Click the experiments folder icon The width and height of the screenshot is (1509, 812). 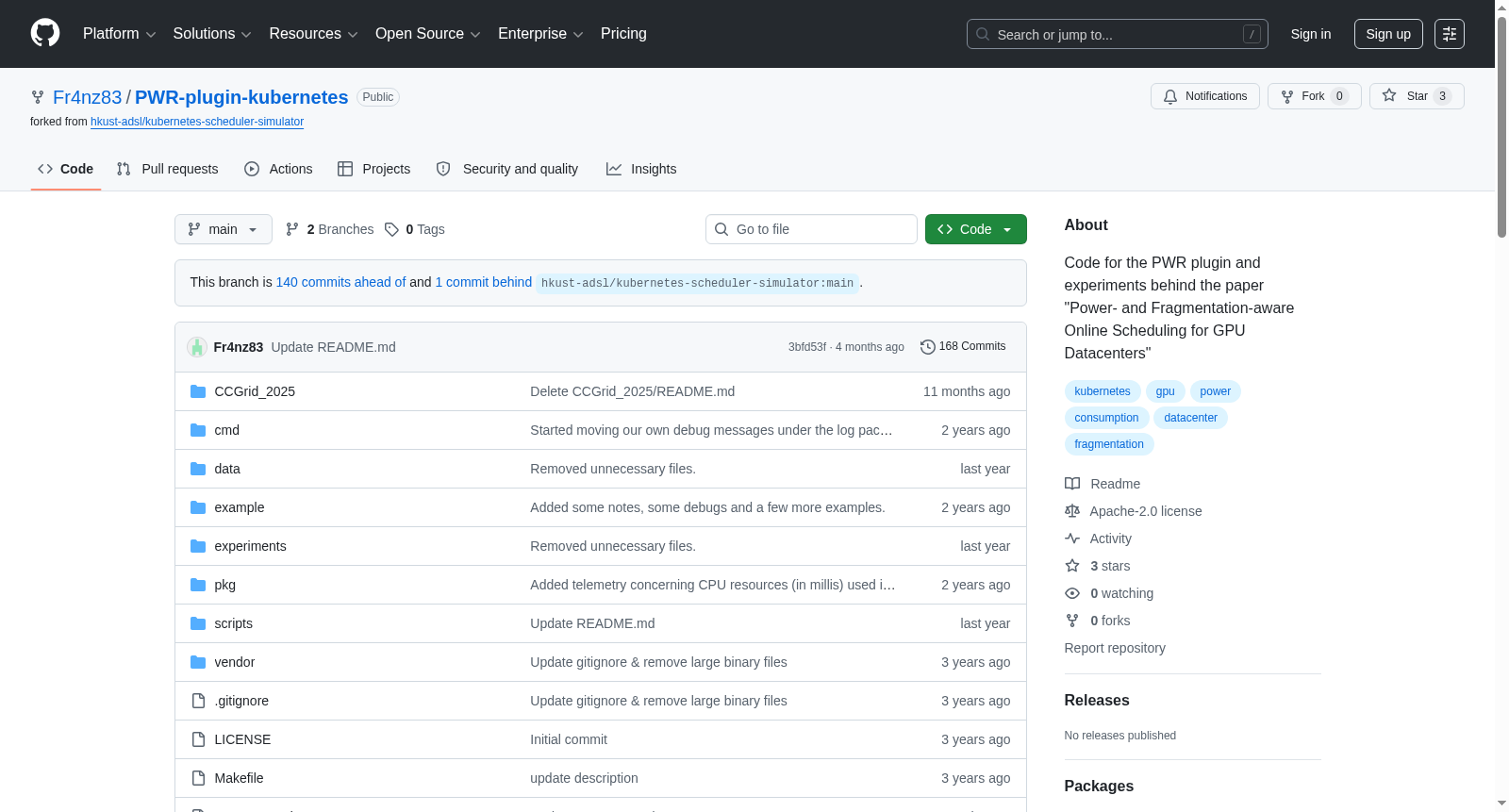(x=198, y=546)
